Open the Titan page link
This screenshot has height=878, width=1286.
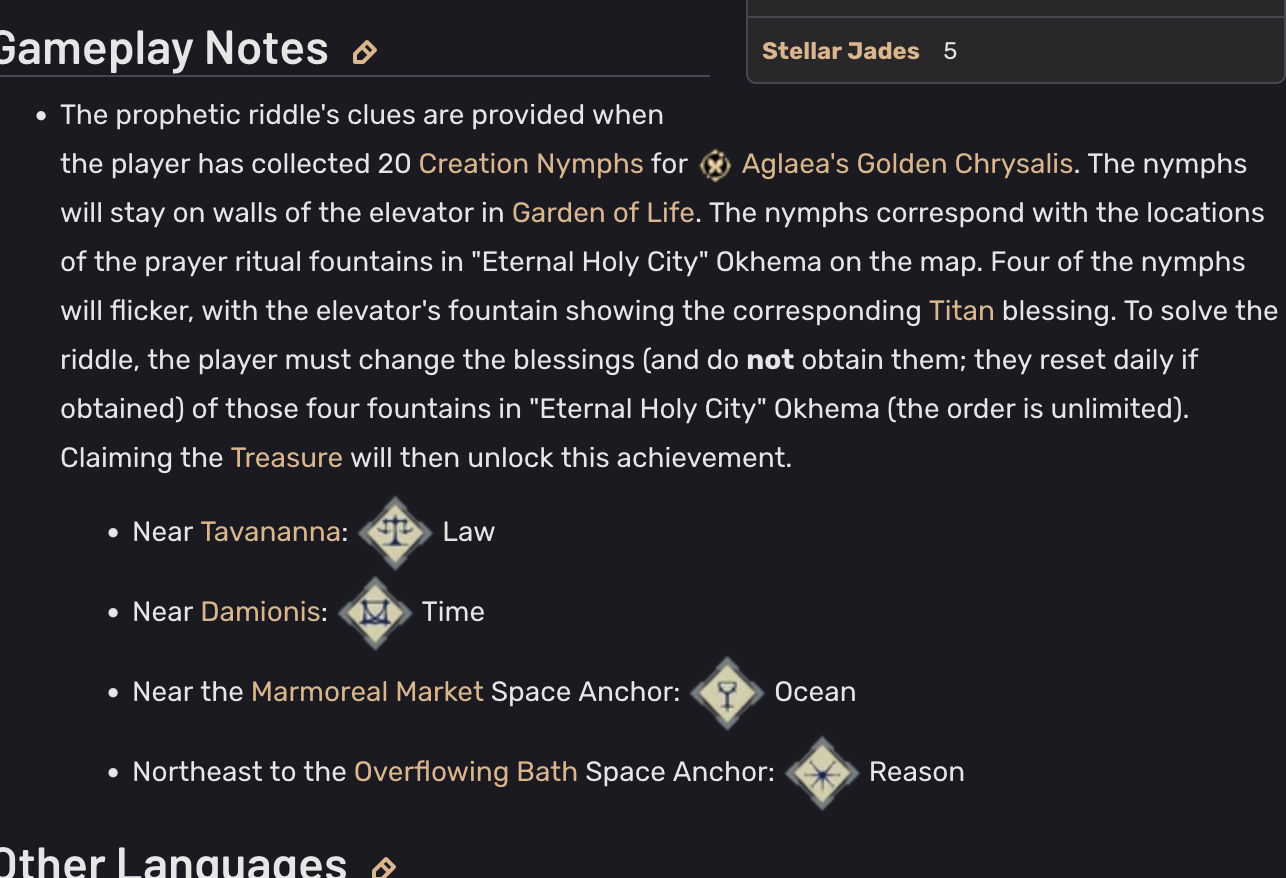[x=961, y=310]
